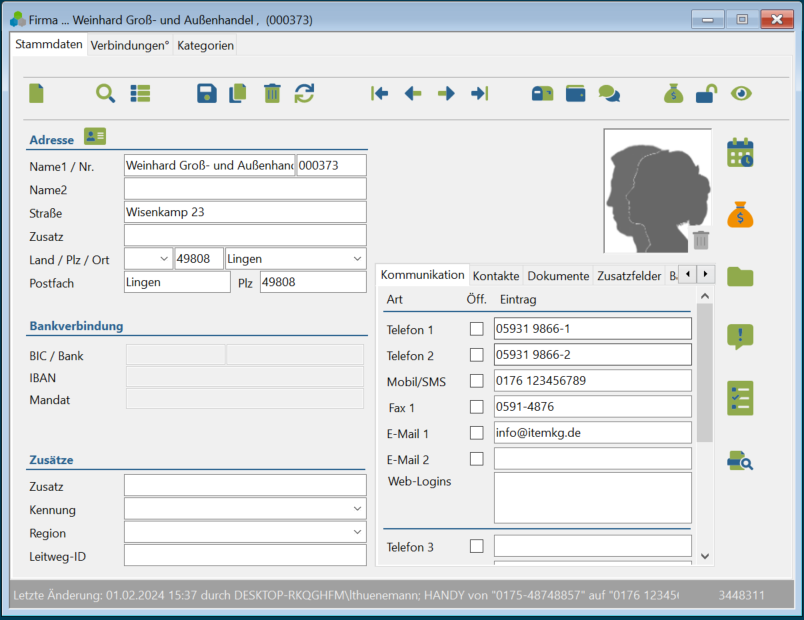Check the Öff. box for Telefon 1

(x=476, y=329)
